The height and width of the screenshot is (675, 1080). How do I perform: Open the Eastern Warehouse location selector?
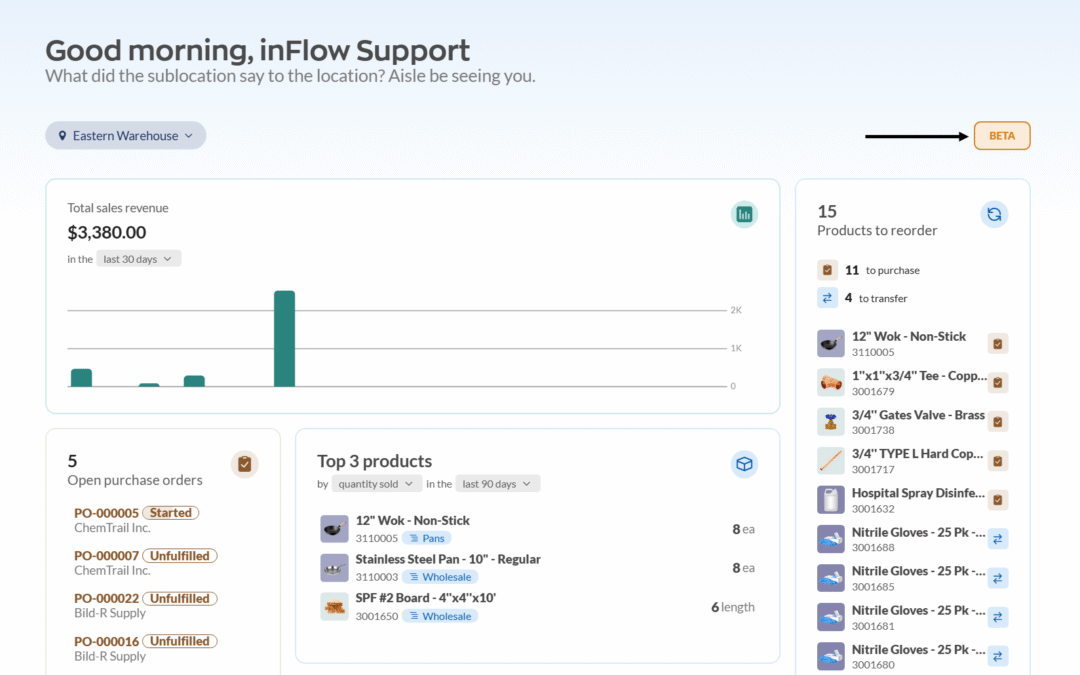(x=125, y=135)
